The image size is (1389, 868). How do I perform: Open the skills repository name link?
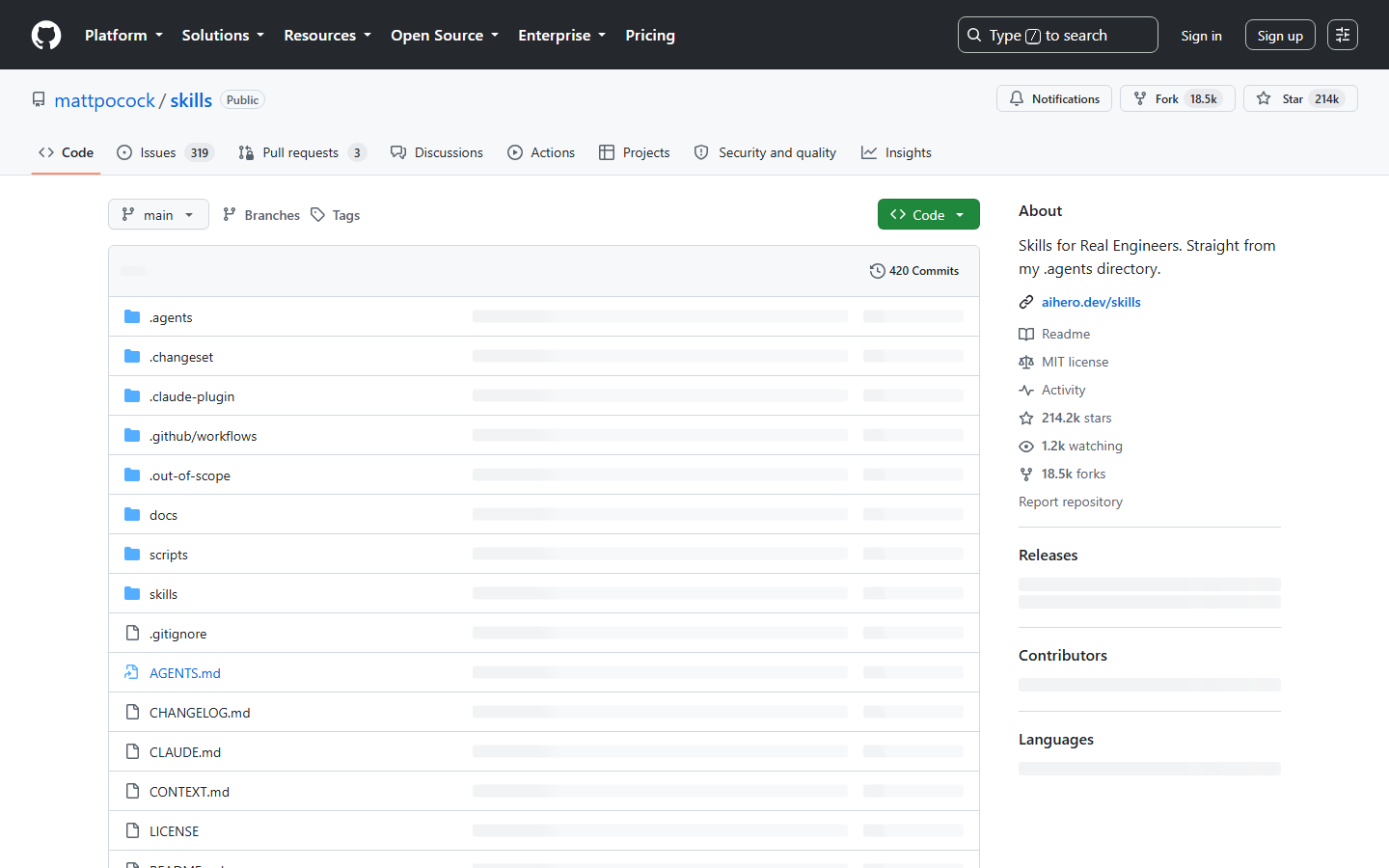191,100
